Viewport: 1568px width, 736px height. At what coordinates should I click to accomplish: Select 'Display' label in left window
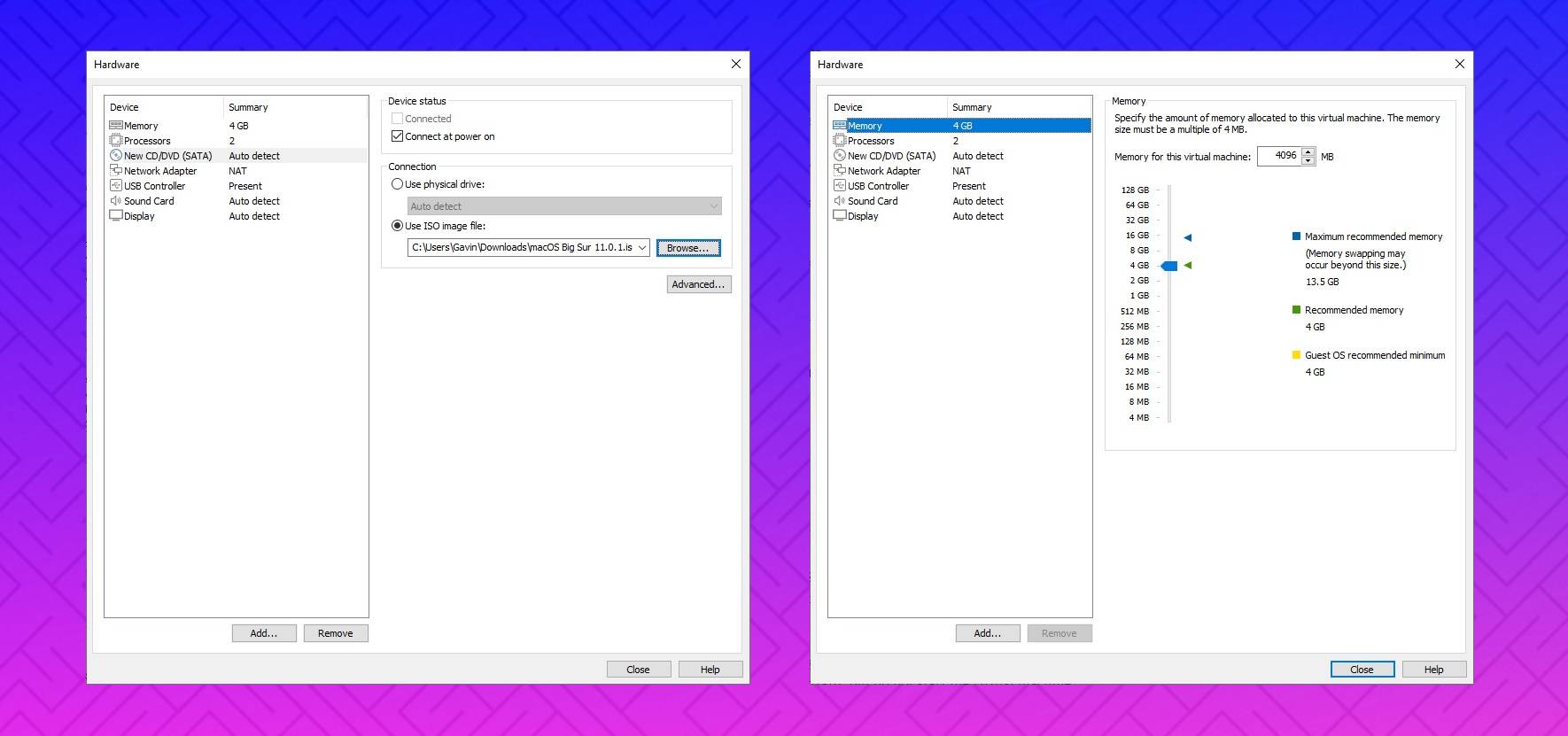[139, 216]
